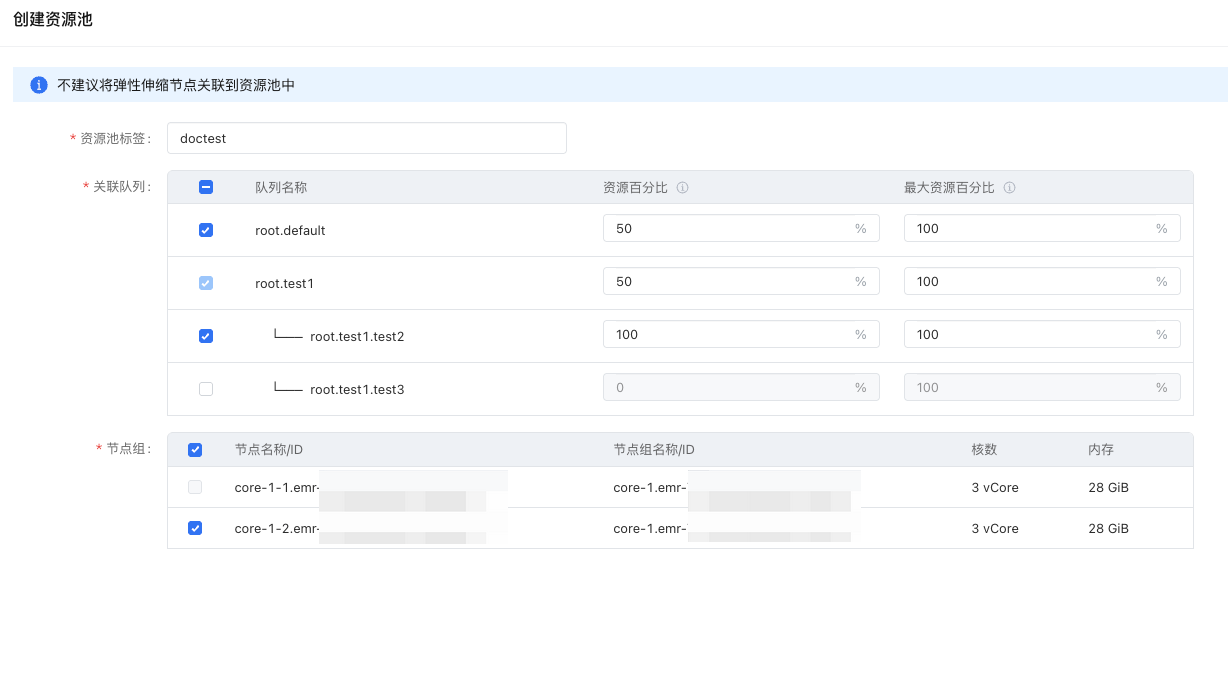Viewport: 1228px width, 688px height.
Task: Click the core-1-2.emr node name
Action: point(277,528)
